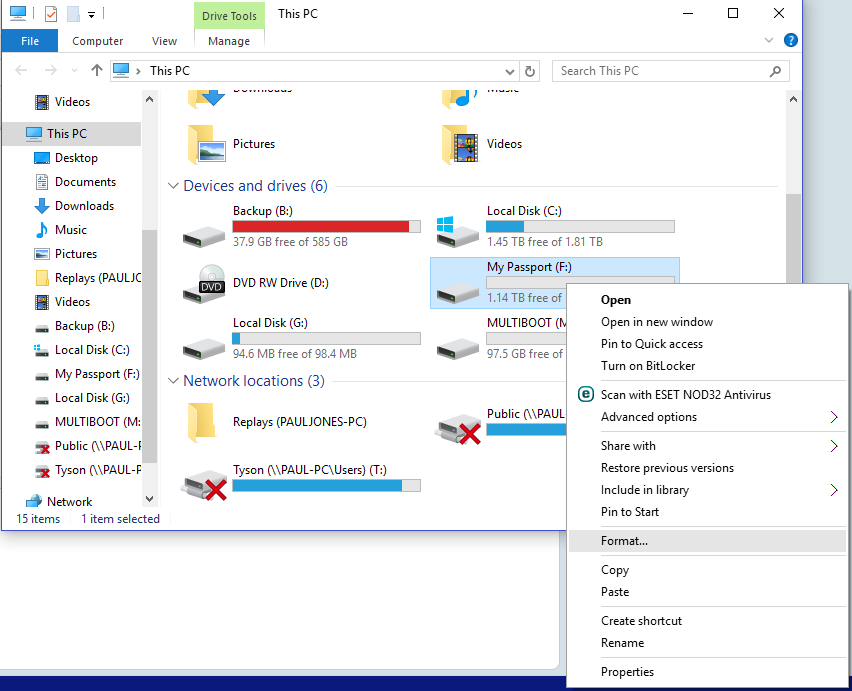
Task: Select Replays (PAULJC in the navigation pane
Action: pos(98,278)
